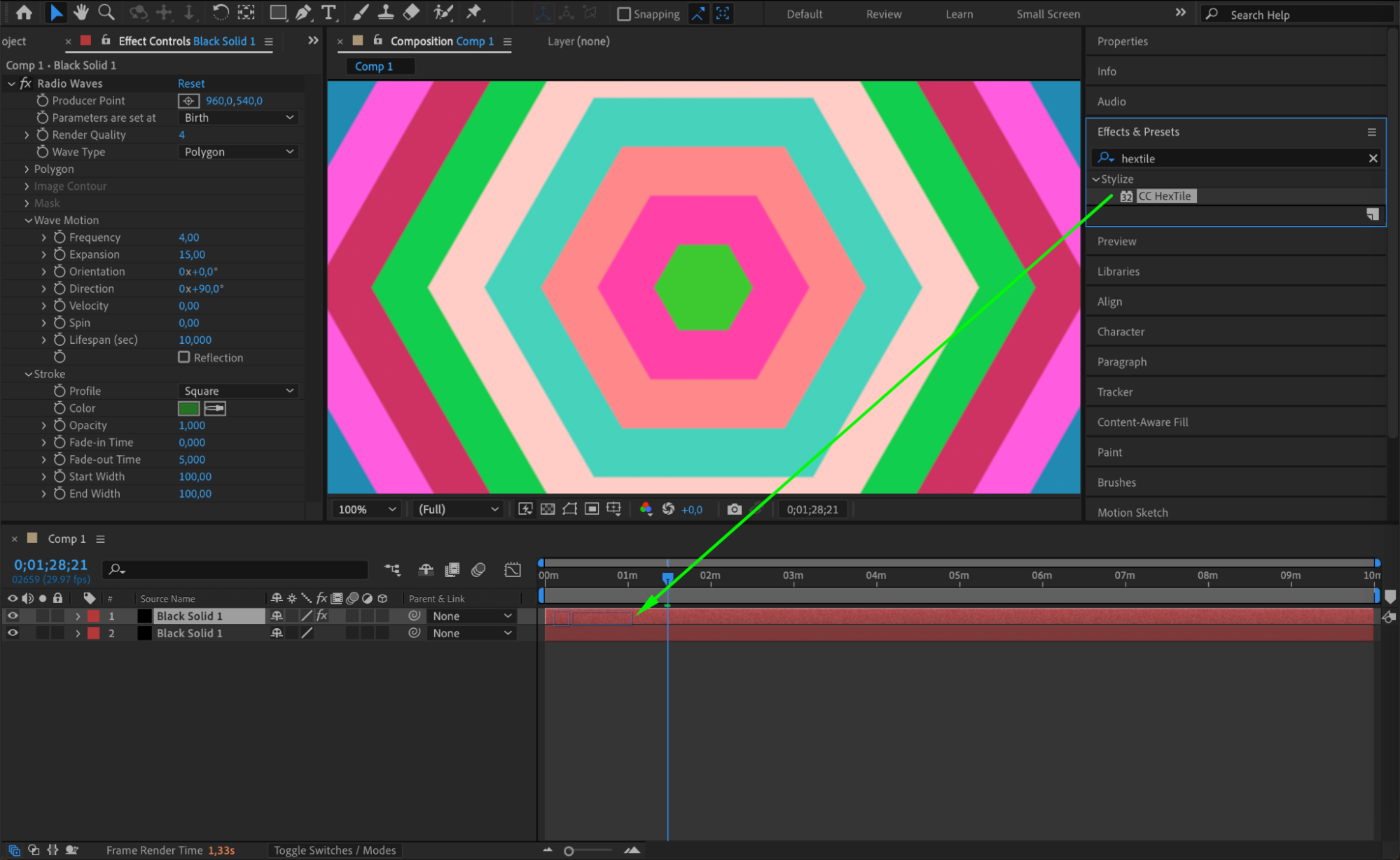
Task: Select the Zoom magnifier tool
Action: tap(106, 12)
